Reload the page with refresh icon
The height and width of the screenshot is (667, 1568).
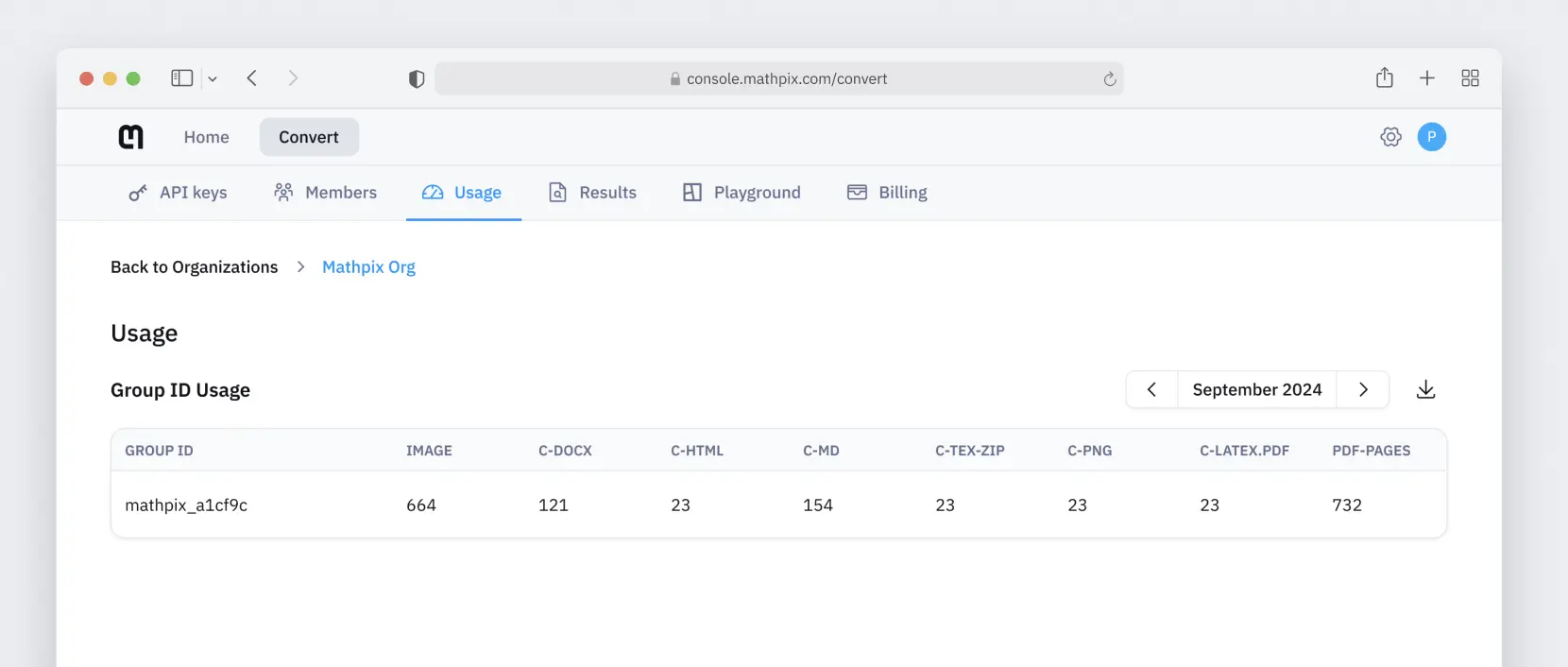click(x=1110, y=79)
